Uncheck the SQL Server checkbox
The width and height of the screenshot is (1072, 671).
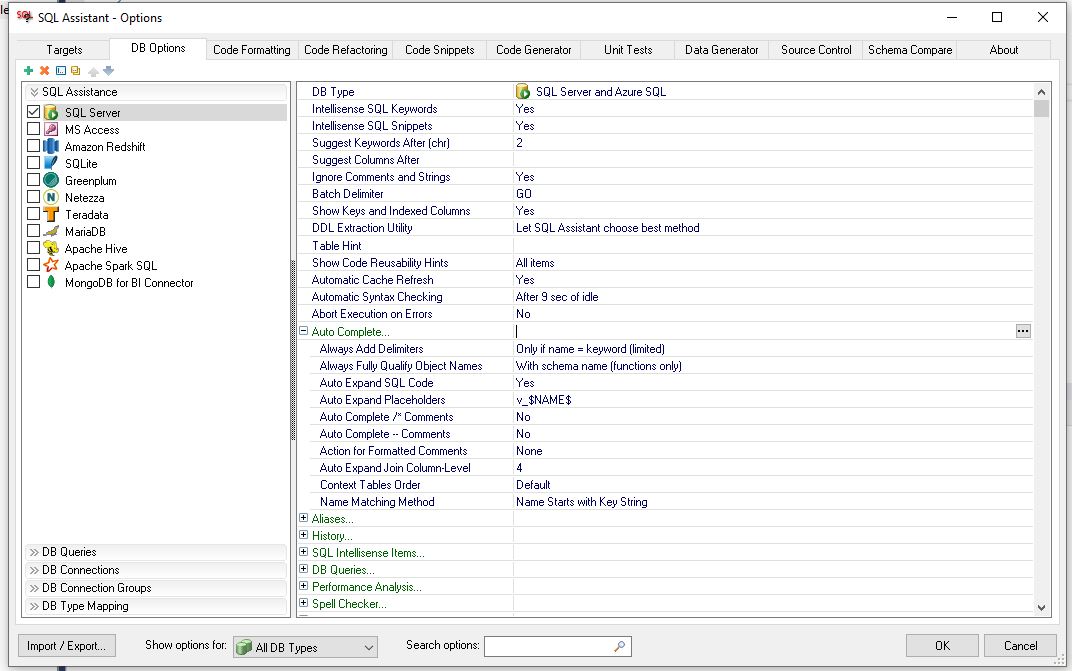click(x=34, y=111)
